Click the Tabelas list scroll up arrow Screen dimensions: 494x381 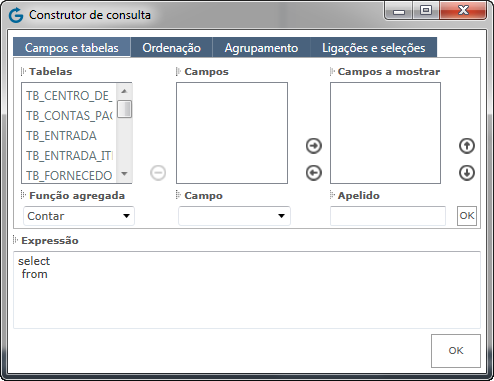click(x=124, y=91)
